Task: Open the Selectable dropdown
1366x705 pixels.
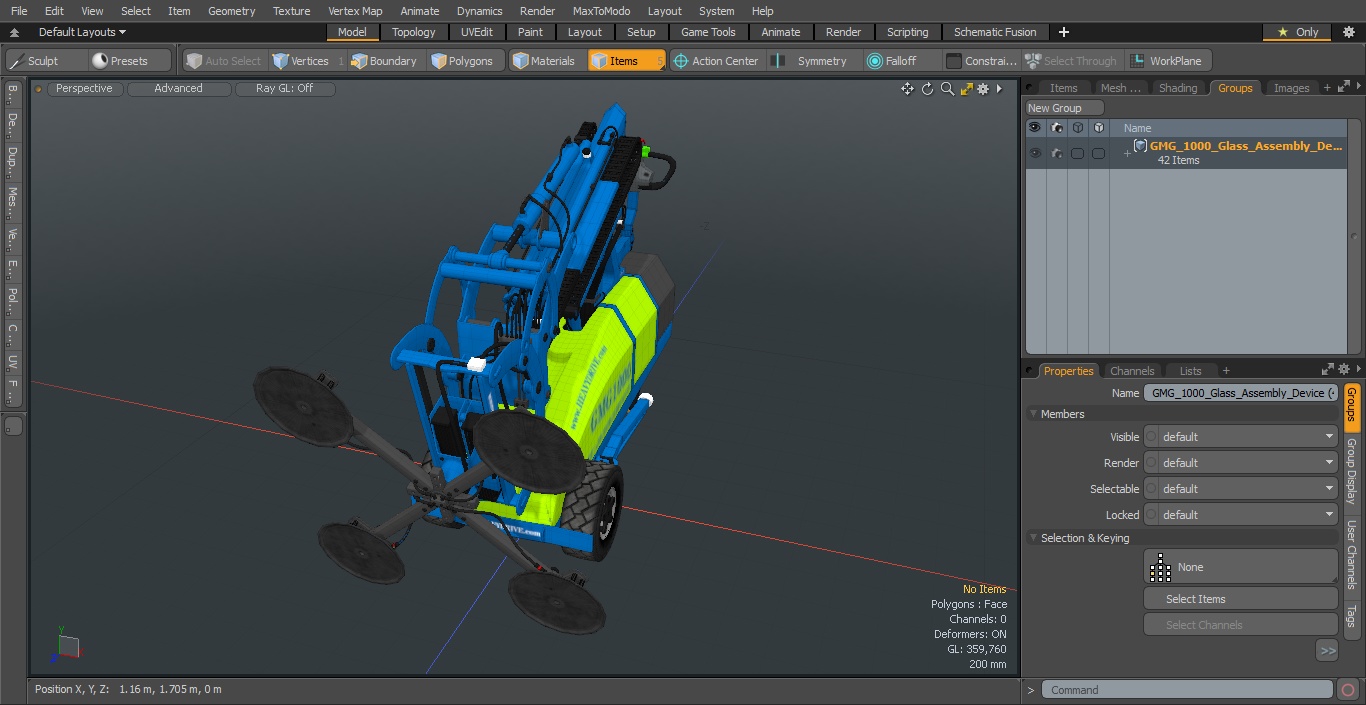Action: (1240, 489)
